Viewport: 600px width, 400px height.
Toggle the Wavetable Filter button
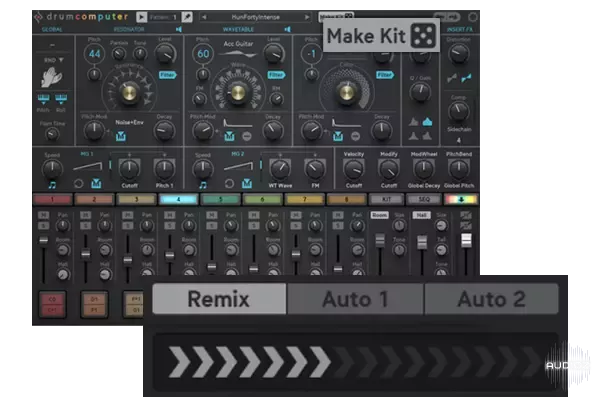click(x=276, y=75)
